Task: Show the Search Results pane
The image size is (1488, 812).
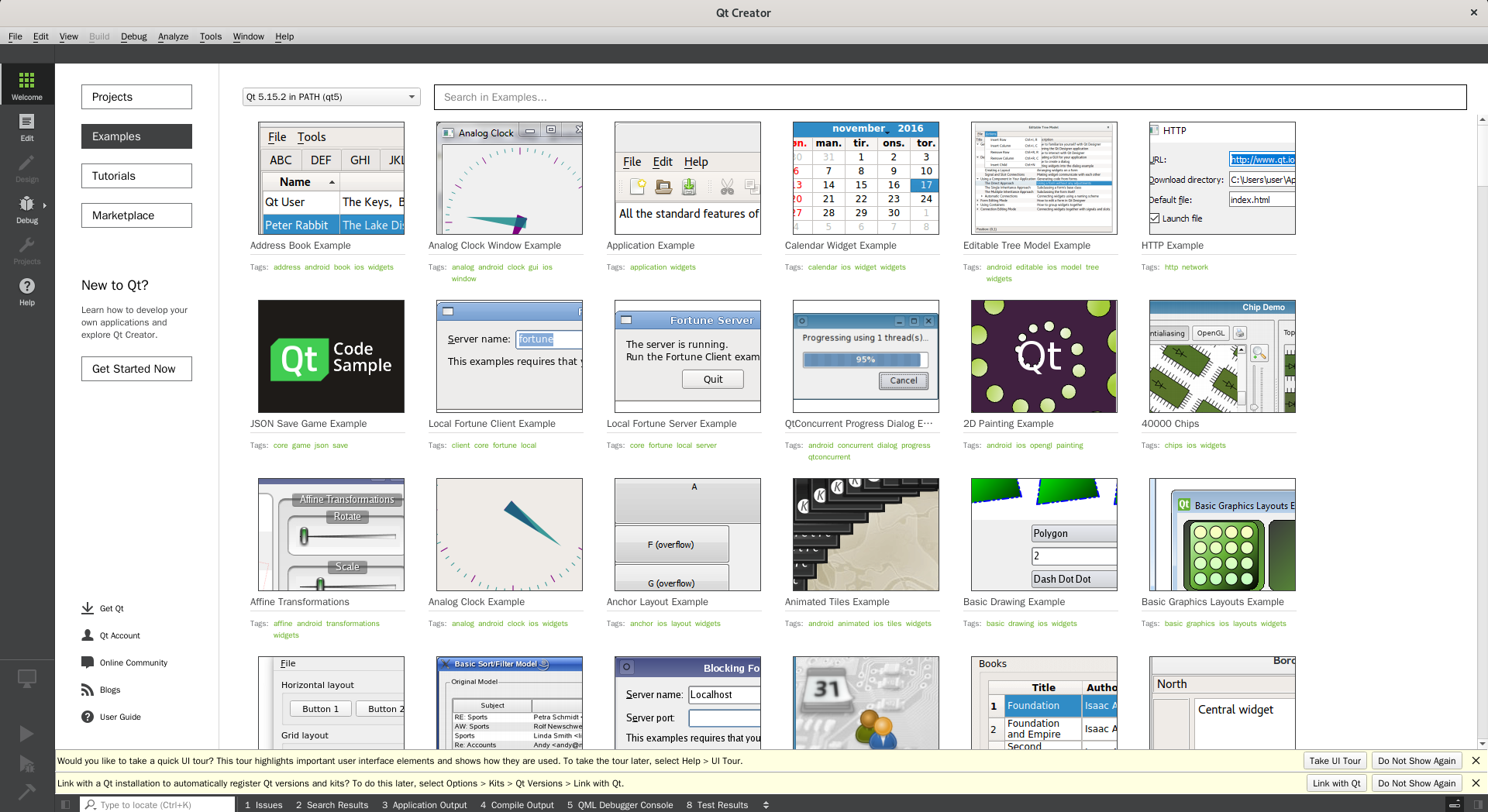Action: (x=332, y=805)
